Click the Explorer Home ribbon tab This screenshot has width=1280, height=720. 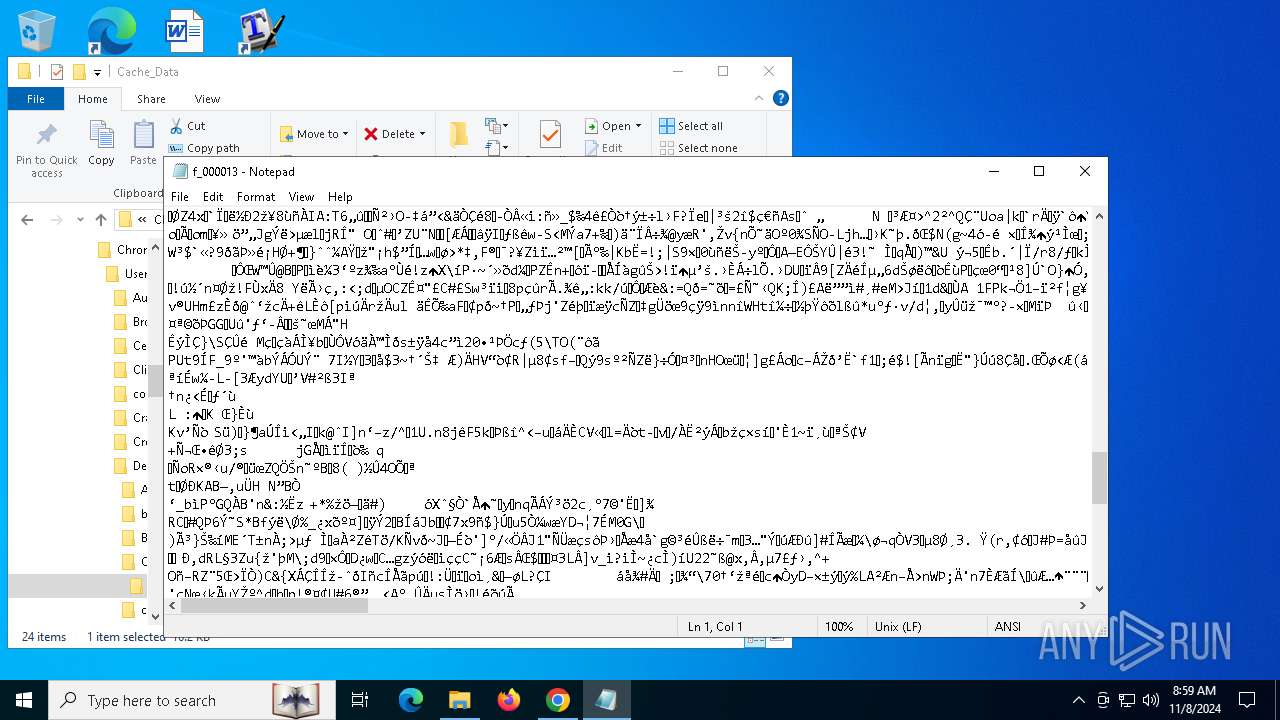(x=92, y=99)
